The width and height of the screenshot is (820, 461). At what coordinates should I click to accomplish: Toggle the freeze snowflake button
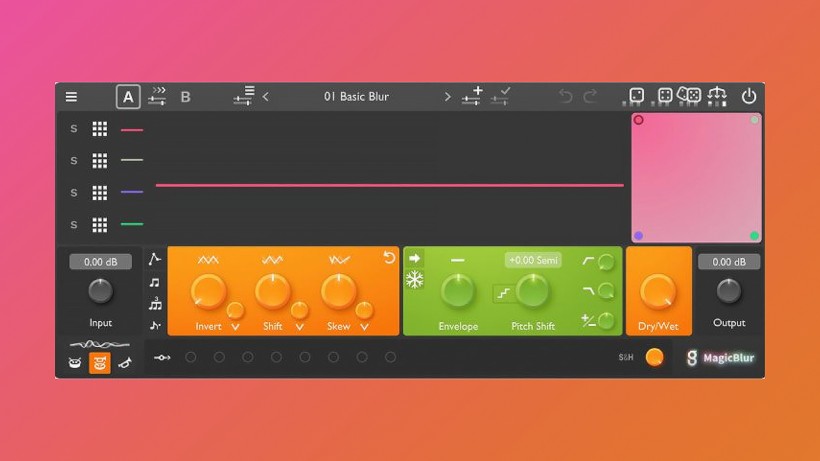(414, 280)
